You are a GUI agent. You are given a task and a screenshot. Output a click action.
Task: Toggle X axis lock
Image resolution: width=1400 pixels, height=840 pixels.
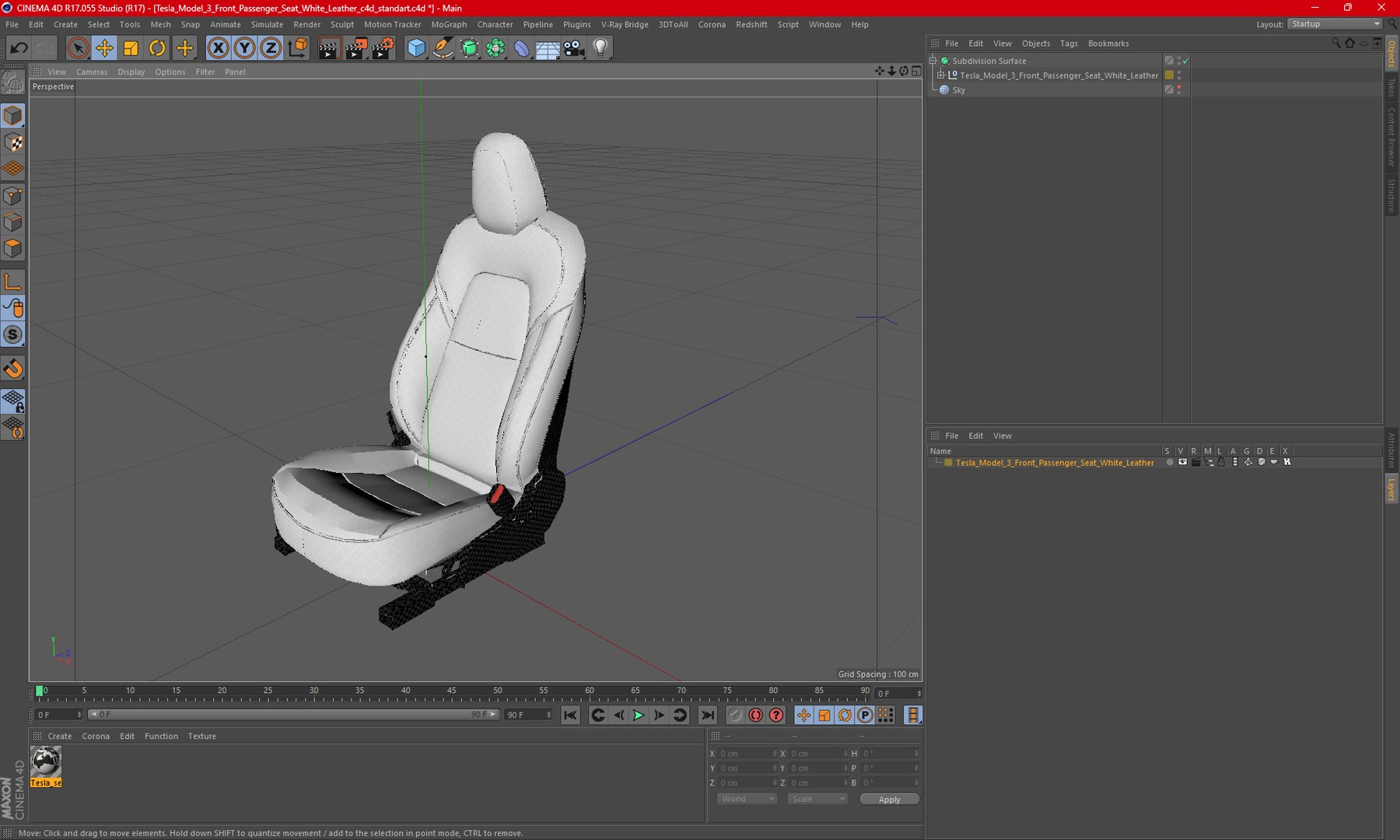(218, 48)
